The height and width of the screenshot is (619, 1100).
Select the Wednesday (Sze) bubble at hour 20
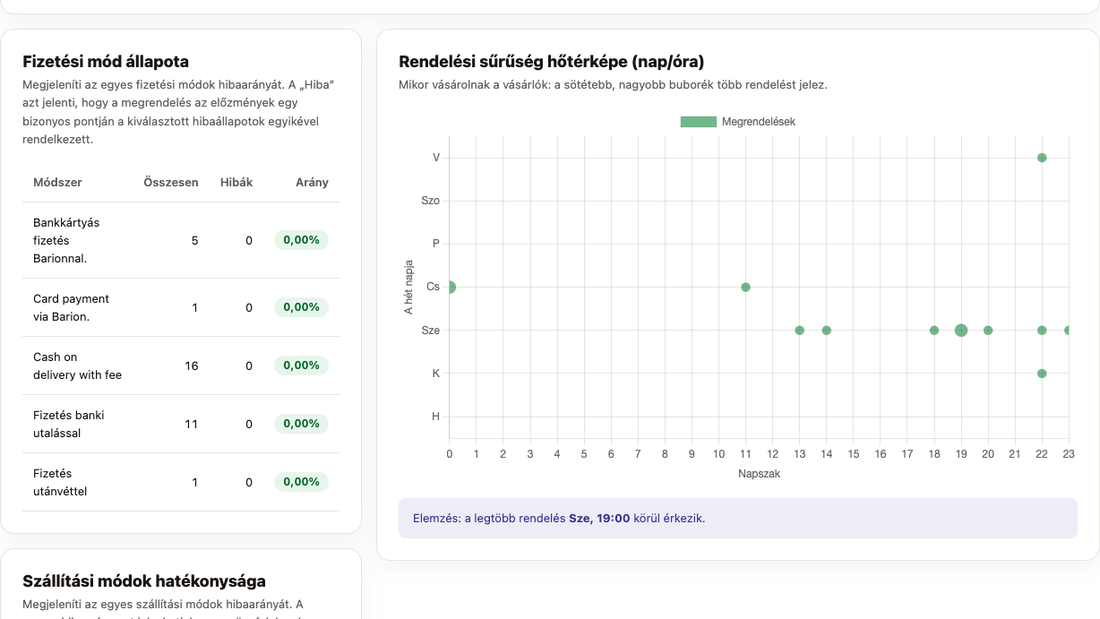(988, 331)
